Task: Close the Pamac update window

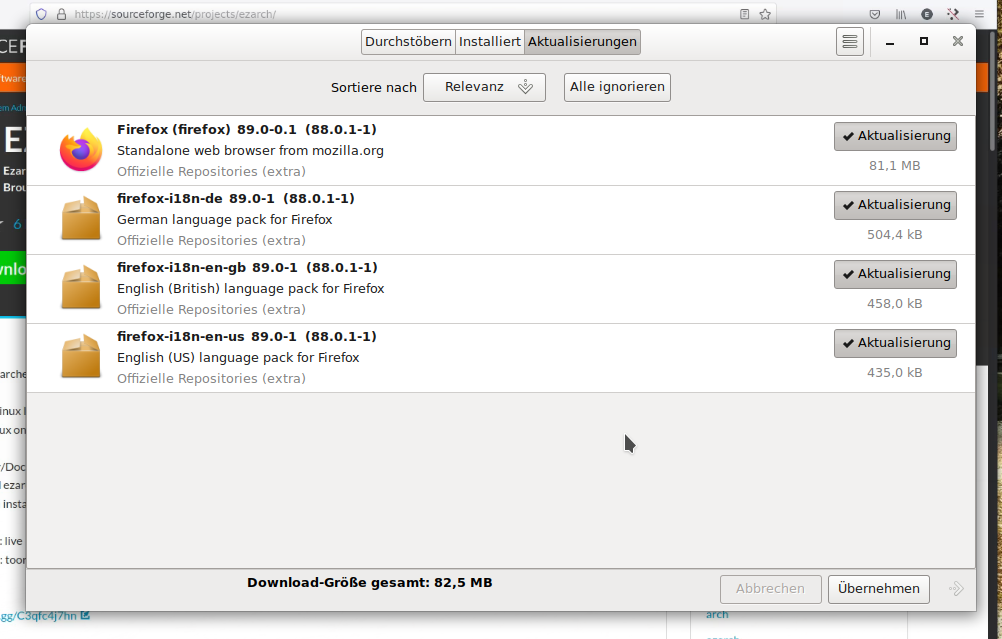Action: coord(957,41)
